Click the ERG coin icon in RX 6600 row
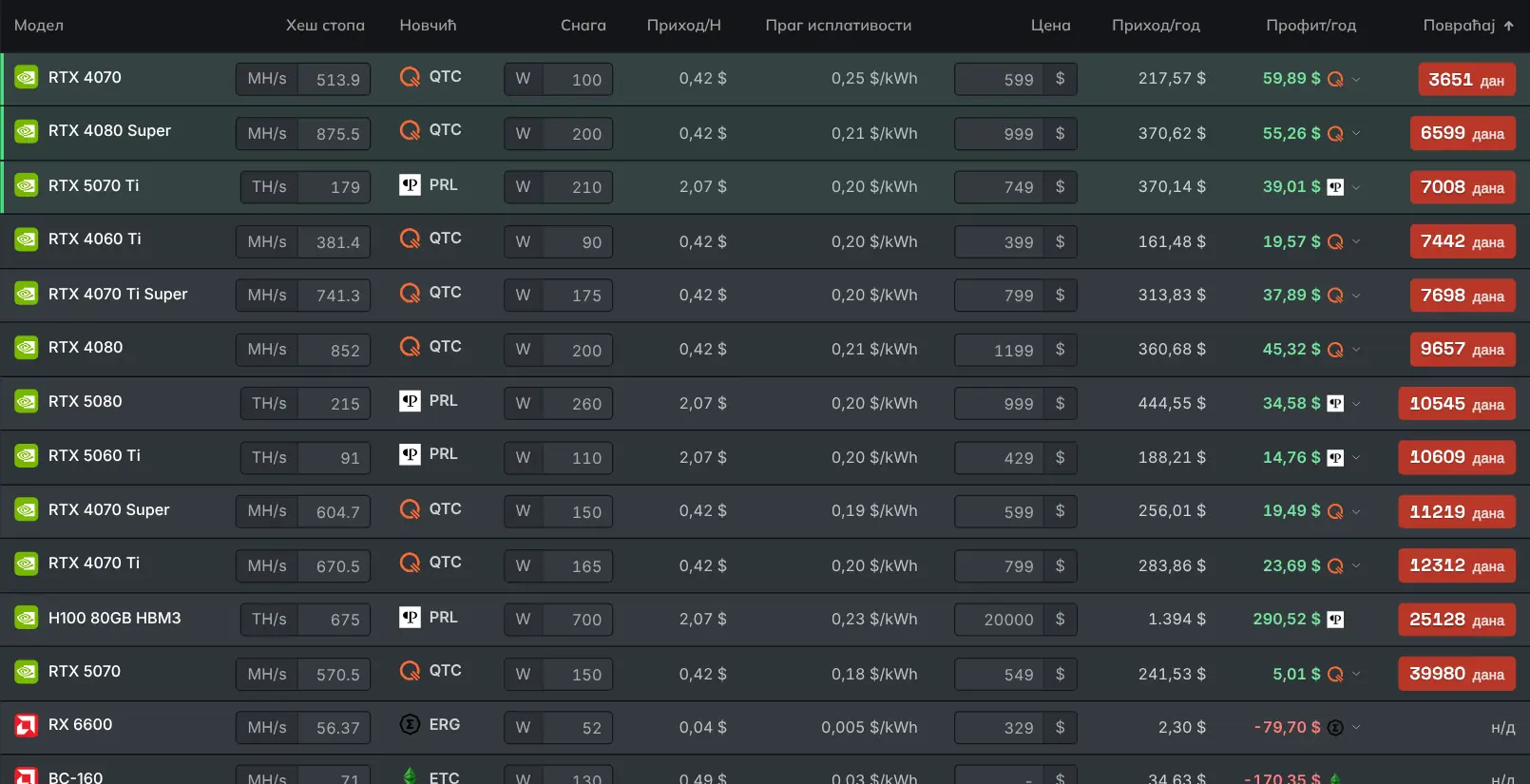The width and height of the screenshot is (1530, 784). point(410,725)
